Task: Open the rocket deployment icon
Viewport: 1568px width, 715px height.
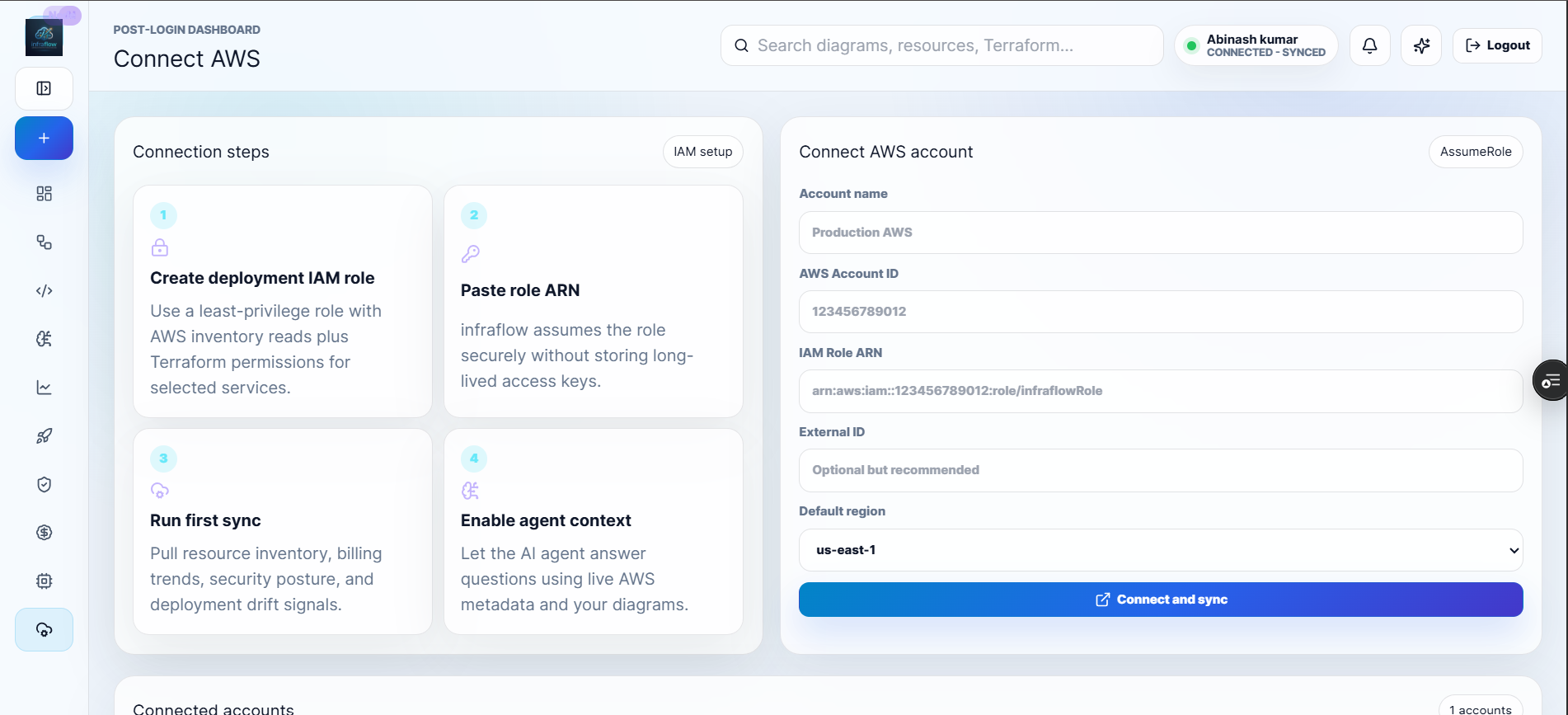Action: tap(44, 435)
